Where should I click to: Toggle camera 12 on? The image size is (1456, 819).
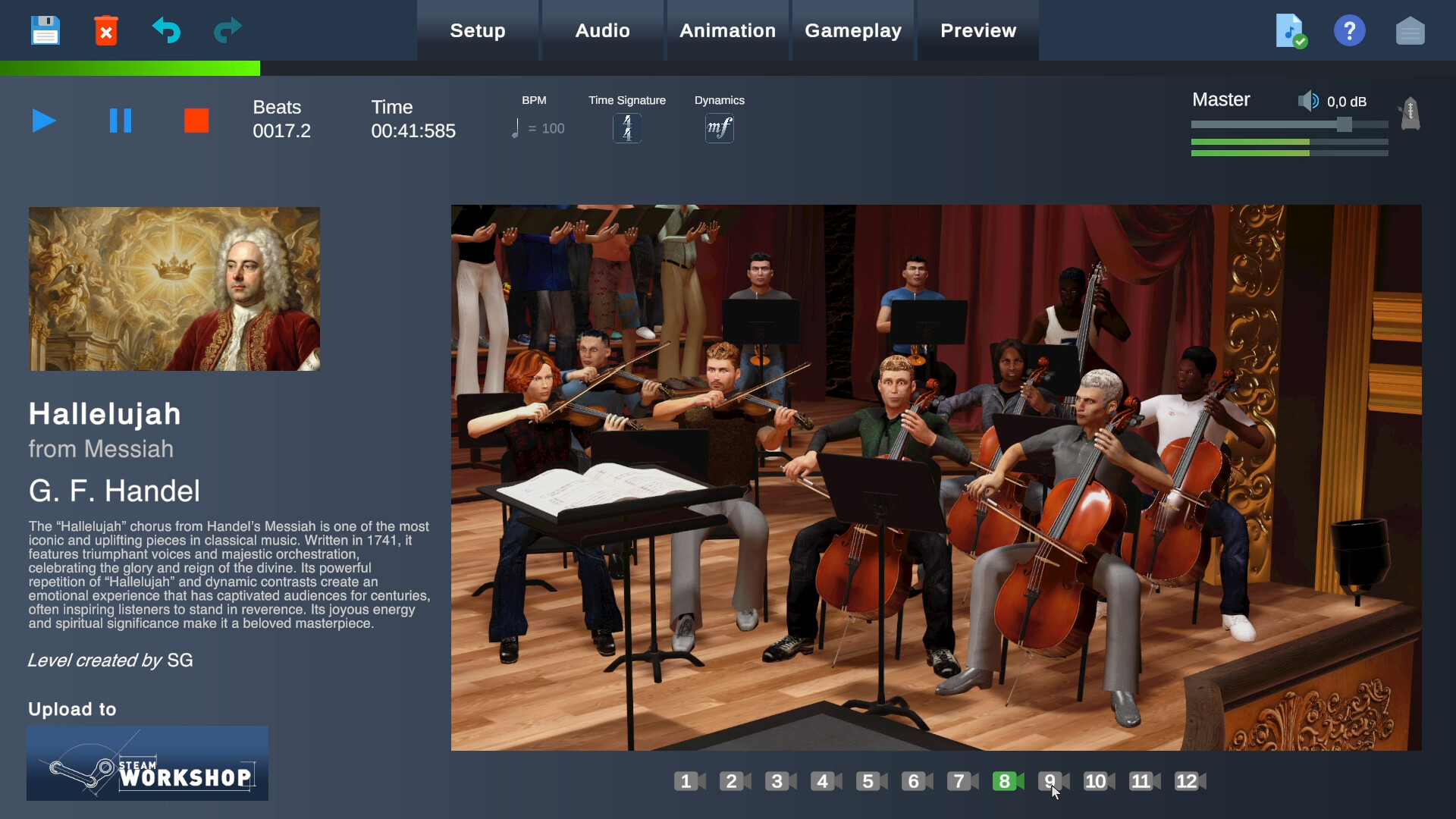[x=1186, y=782]
